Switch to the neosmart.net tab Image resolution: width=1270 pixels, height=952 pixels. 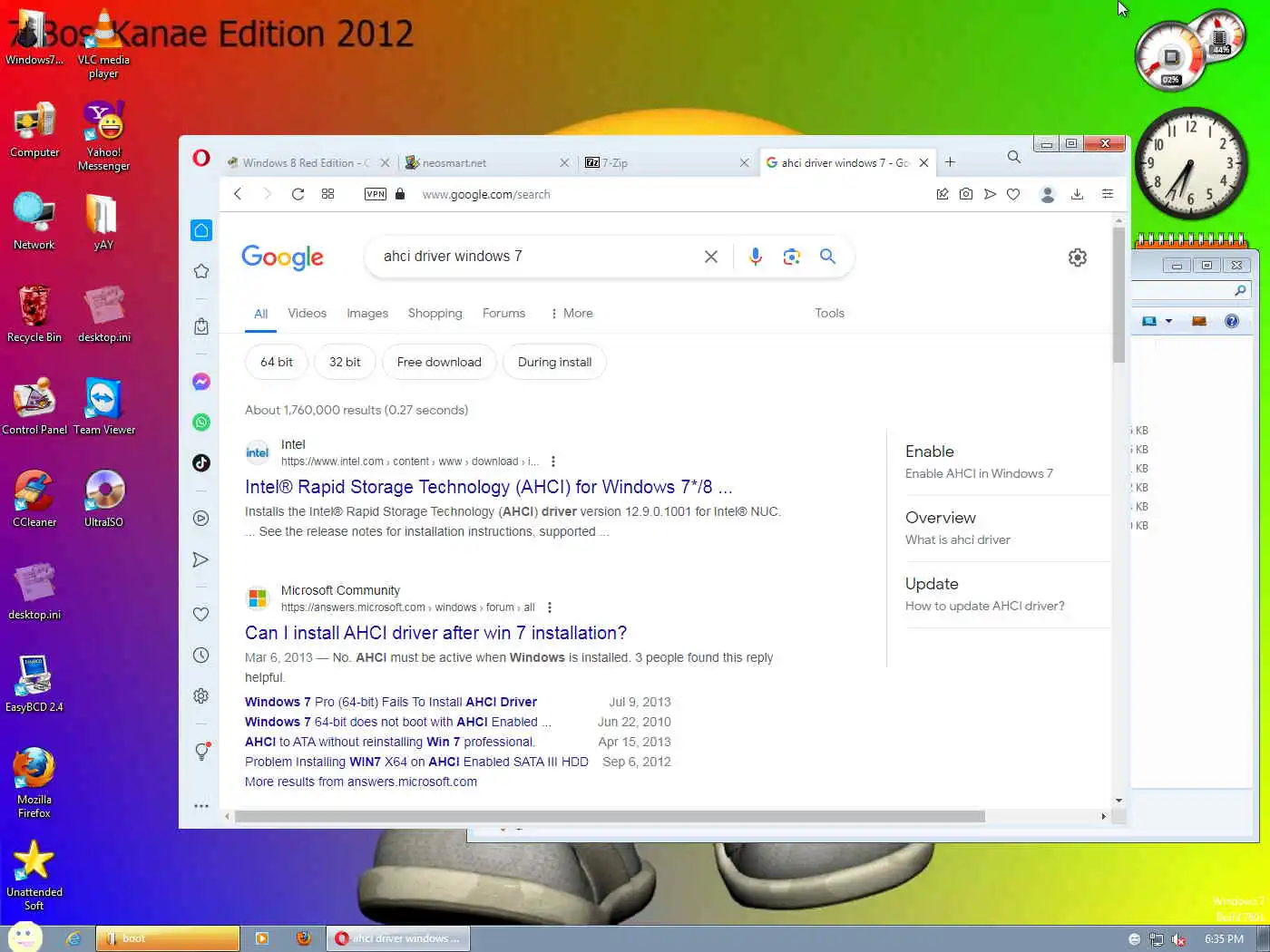click(x=485, y=163)
